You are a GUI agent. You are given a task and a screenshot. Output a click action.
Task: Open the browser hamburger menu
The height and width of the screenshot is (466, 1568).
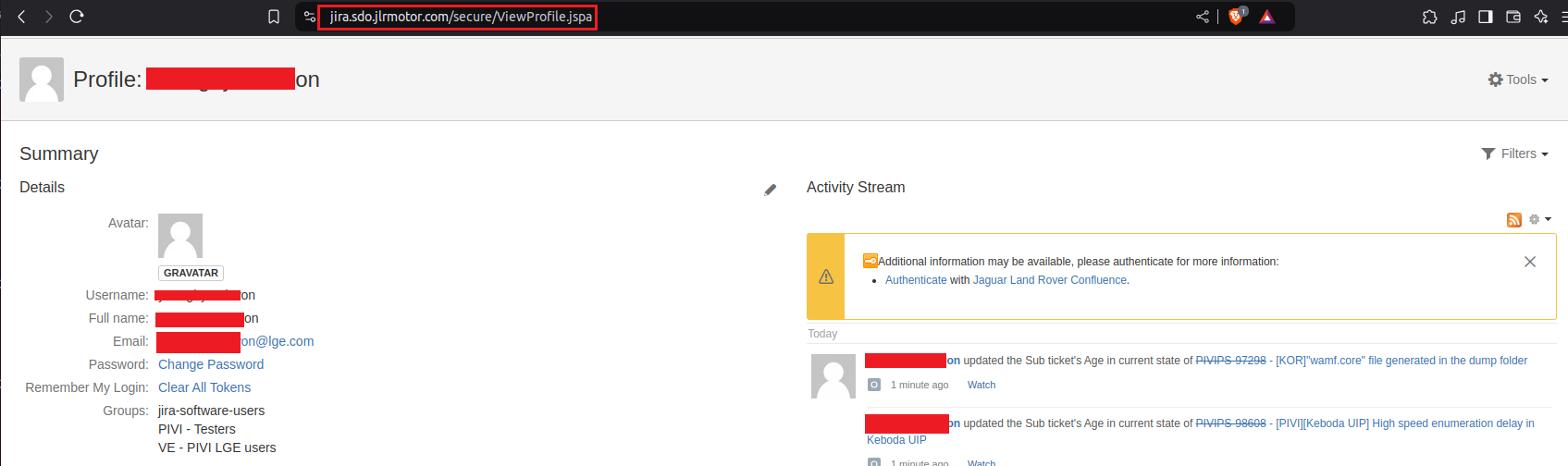1563,17
